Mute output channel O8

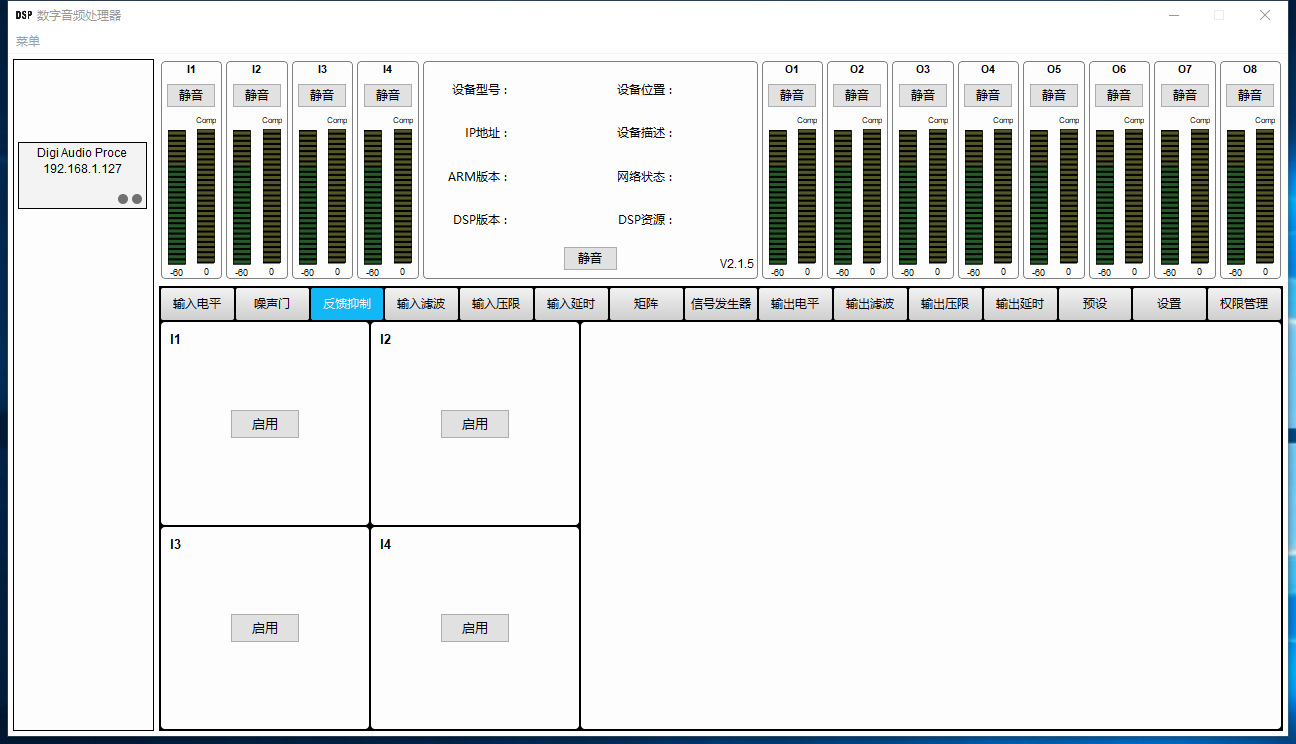tap(1250, 95)
